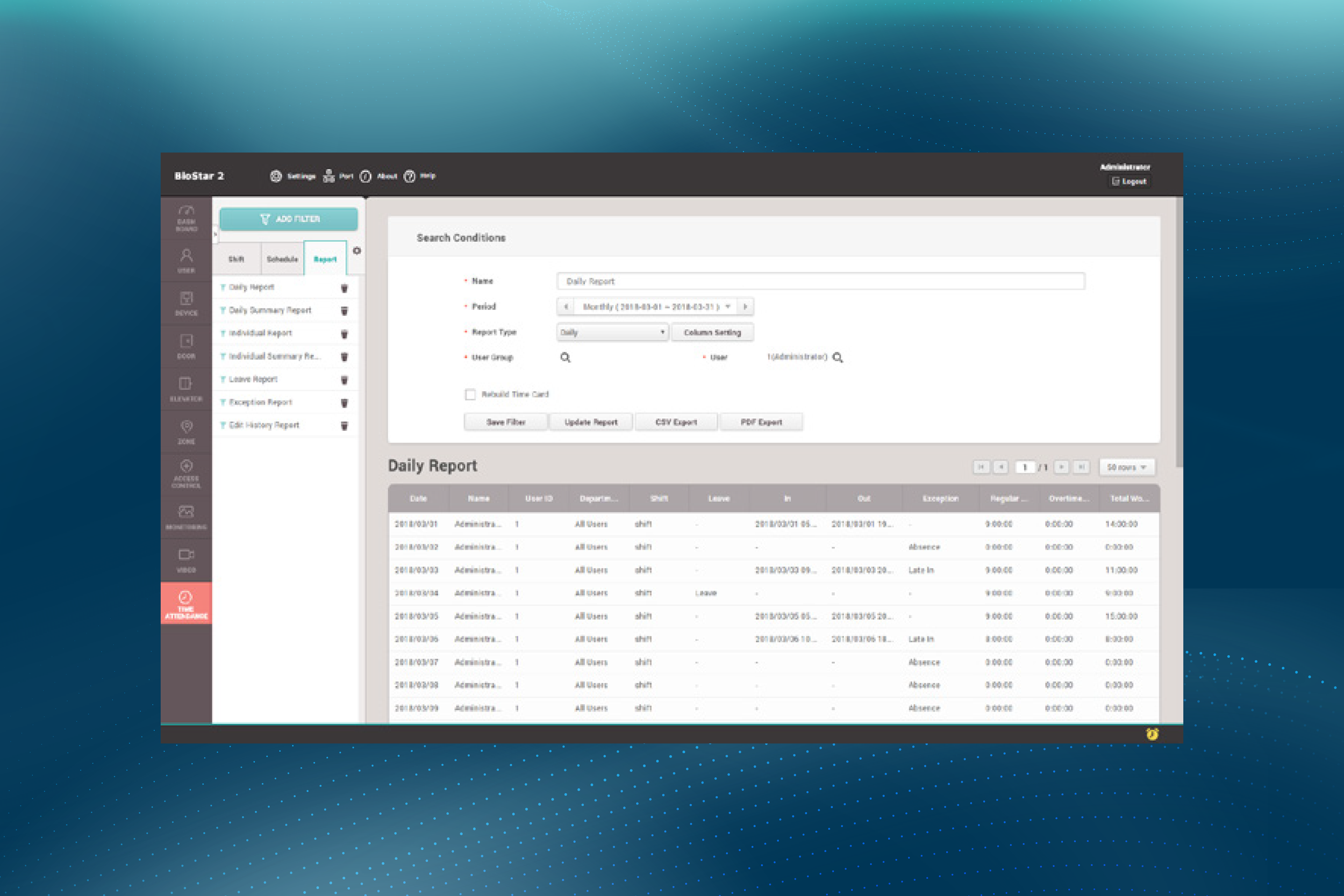Screen dimensions: 1344x896
Task: Switch to the Schedule tab
Action: tap(282, 260)
